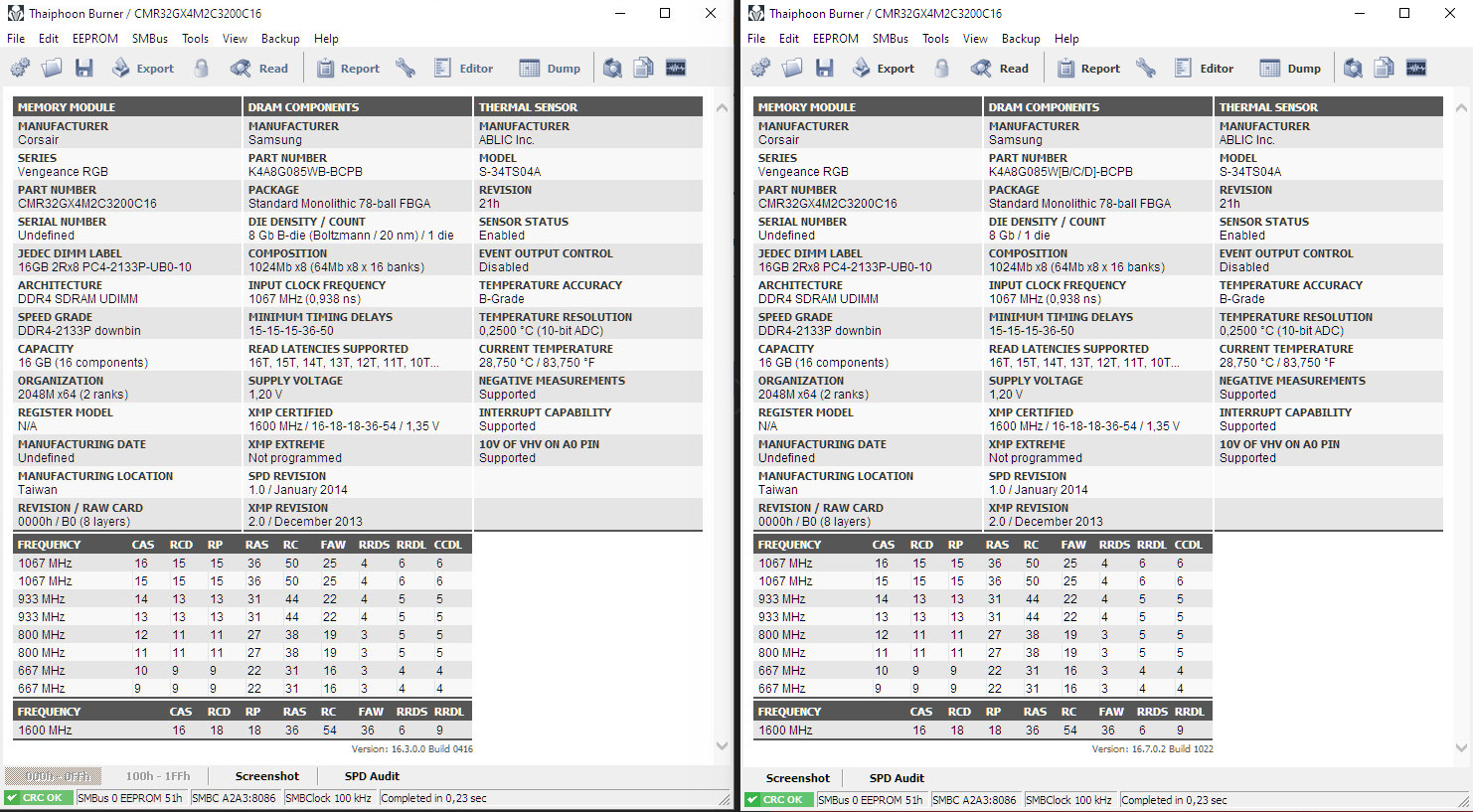Click part number 'K4A8G085W[B/C/D]-BCPB' in right window
Viewport: 1473px width, 812px height.
1061,172
